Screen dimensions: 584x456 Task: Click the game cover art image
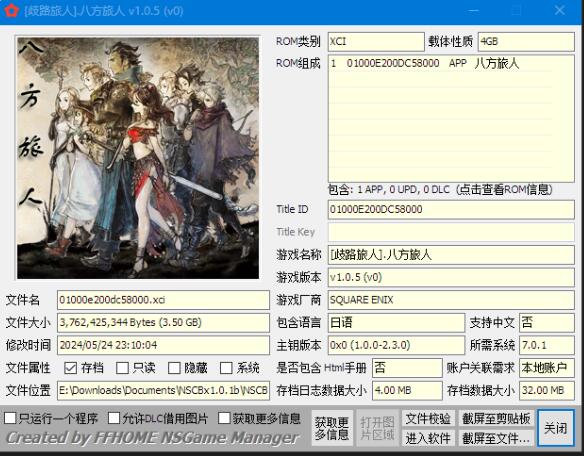click(138, 158)
